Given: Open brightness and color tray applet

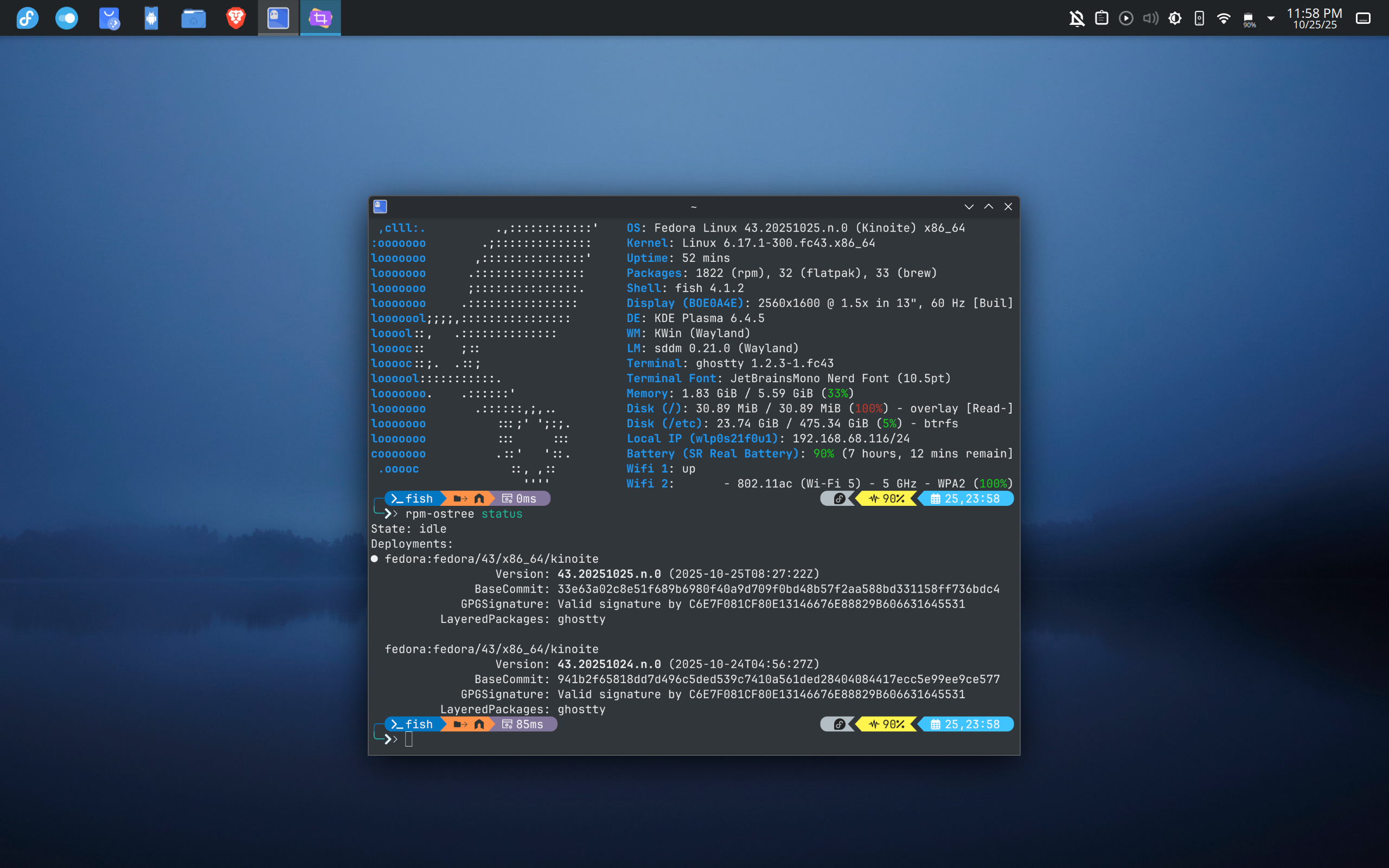Looking at the screenshot, I should click(1175, 18).
